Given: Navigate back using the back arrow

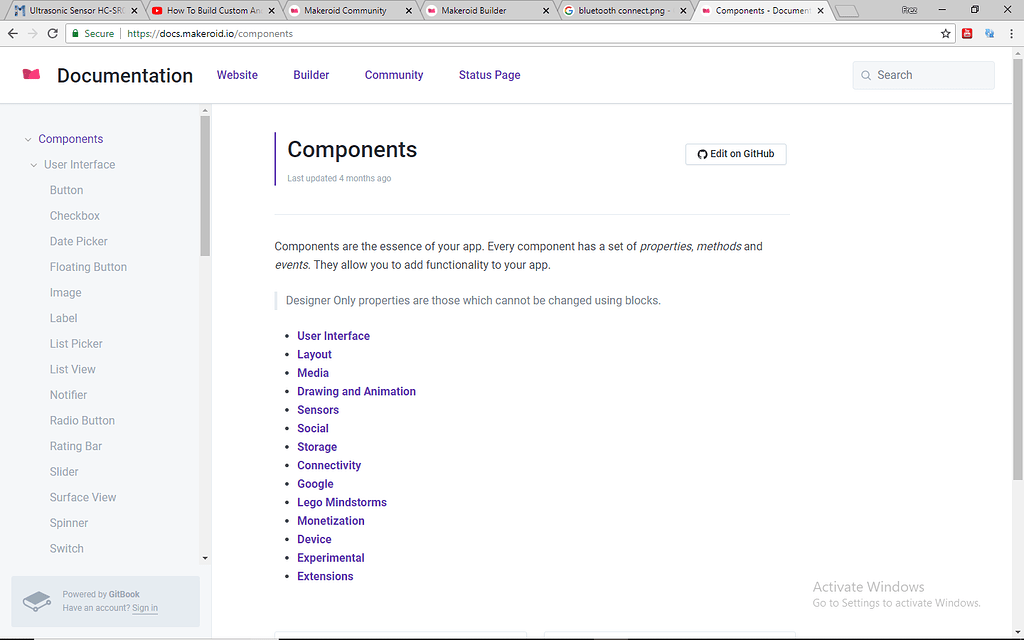Looking at the screenshot, I should pyautogui.click(x=12, y=33).
